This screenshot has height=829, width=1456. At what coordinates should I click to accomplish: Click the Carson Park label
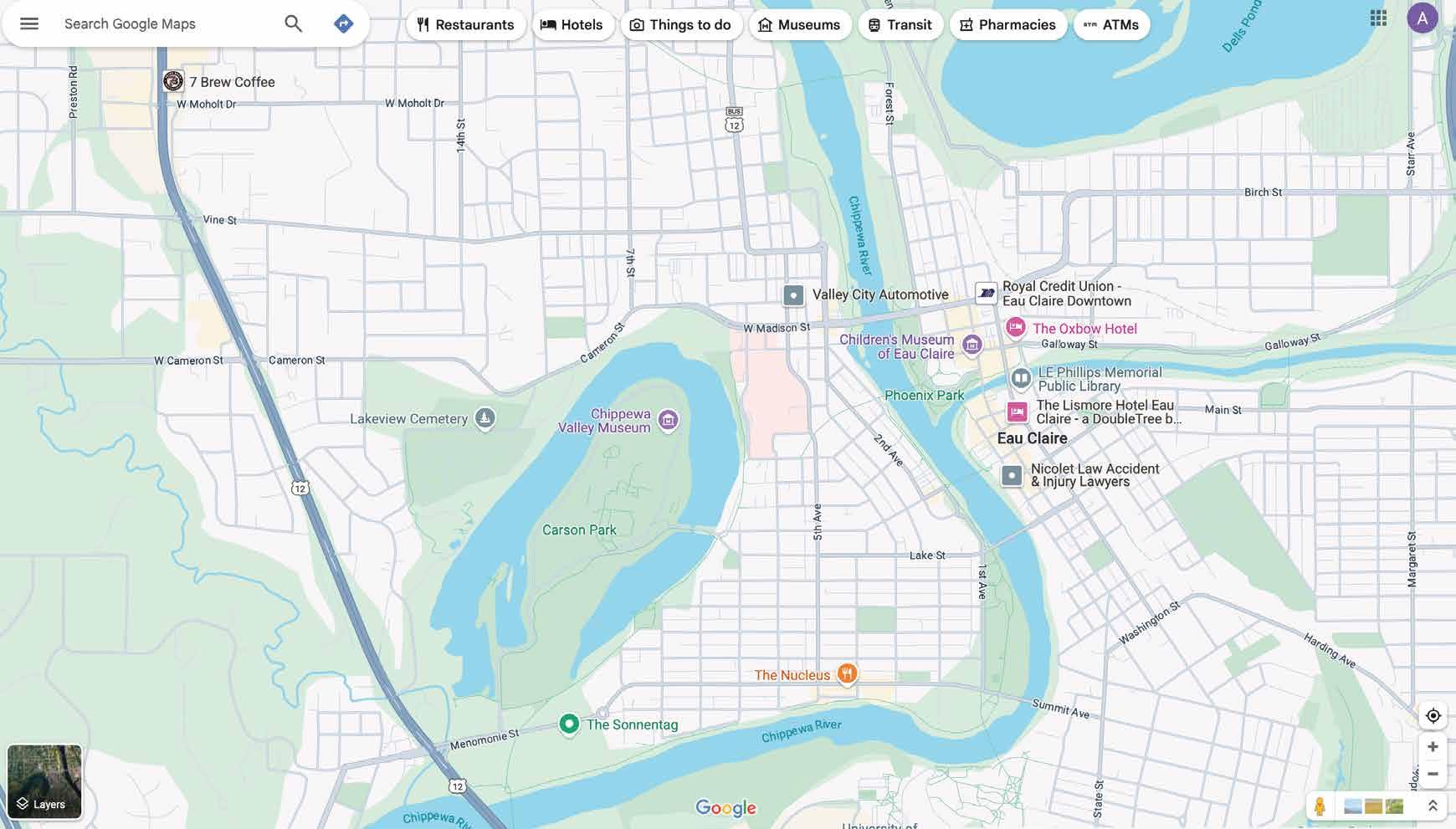click(x=579, y=530)
